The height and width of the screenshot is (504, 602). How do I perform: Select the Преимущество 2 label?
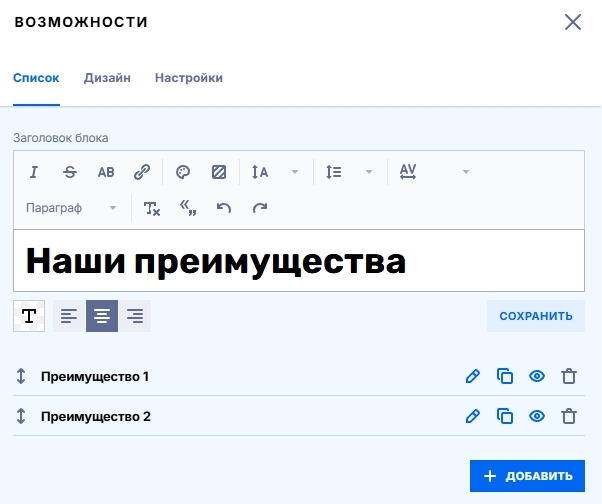point(96,416)
